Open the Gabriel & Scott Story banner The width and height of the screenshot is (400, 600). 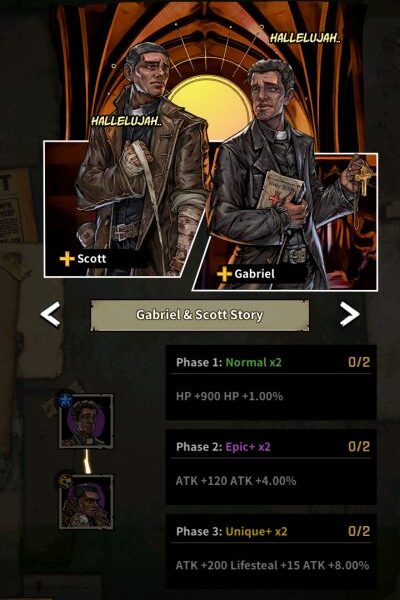pyautogui.click(x=199, y=315)
